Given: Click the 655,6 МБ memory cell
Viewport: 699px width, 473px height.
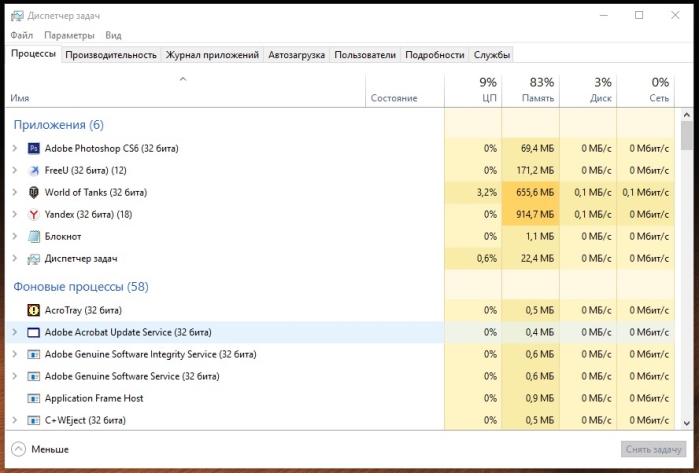Looking at the screenshot, I should pos(530,193).
